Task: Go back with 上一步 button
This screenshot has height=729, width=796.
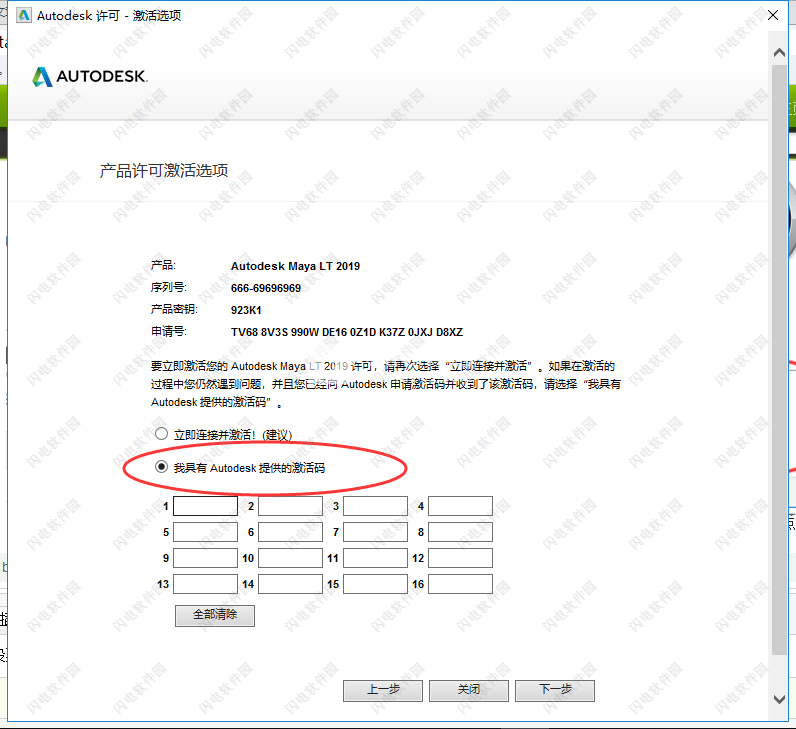Action: click(x=383, y=690)
